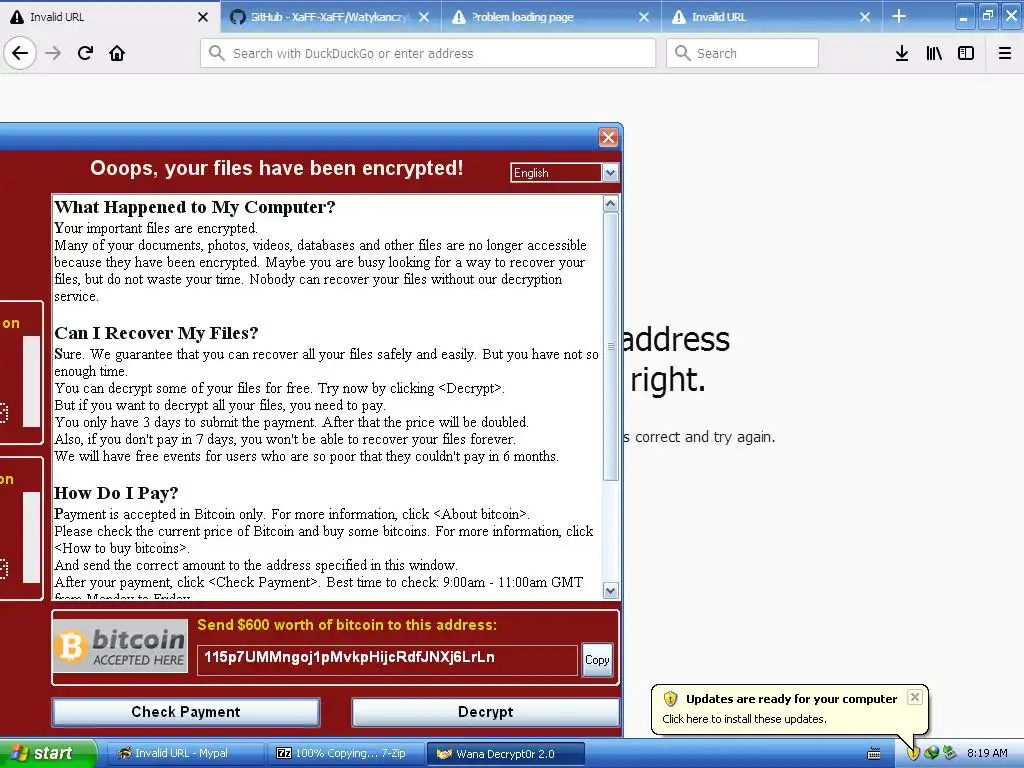
Task: Click the on-screen keyboard icon on the taskbar
Action: click(x=874, y=754)
